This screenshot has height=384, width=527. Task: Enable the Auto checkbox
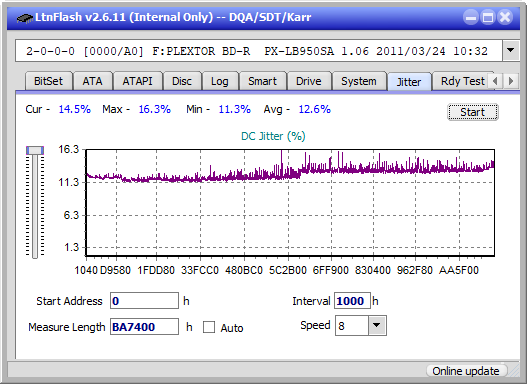(x=209, y=327)
